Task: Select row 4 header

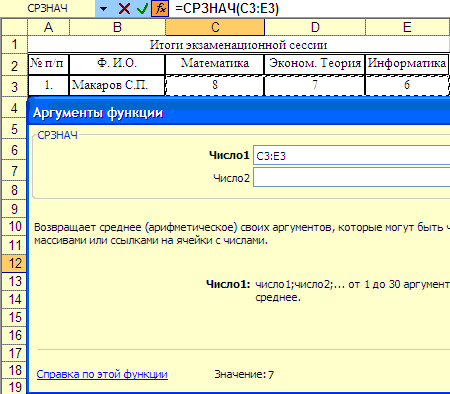Action: point(14,107)
